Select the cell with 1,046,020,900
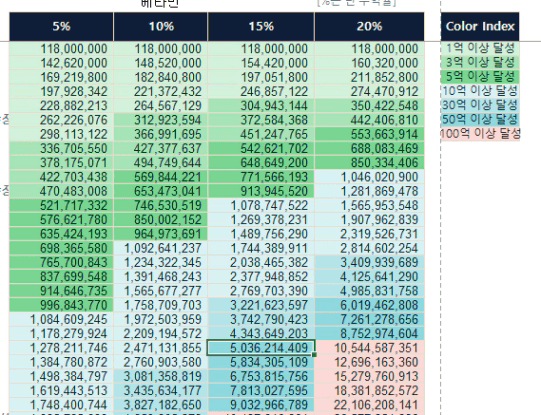 (370, 177)
